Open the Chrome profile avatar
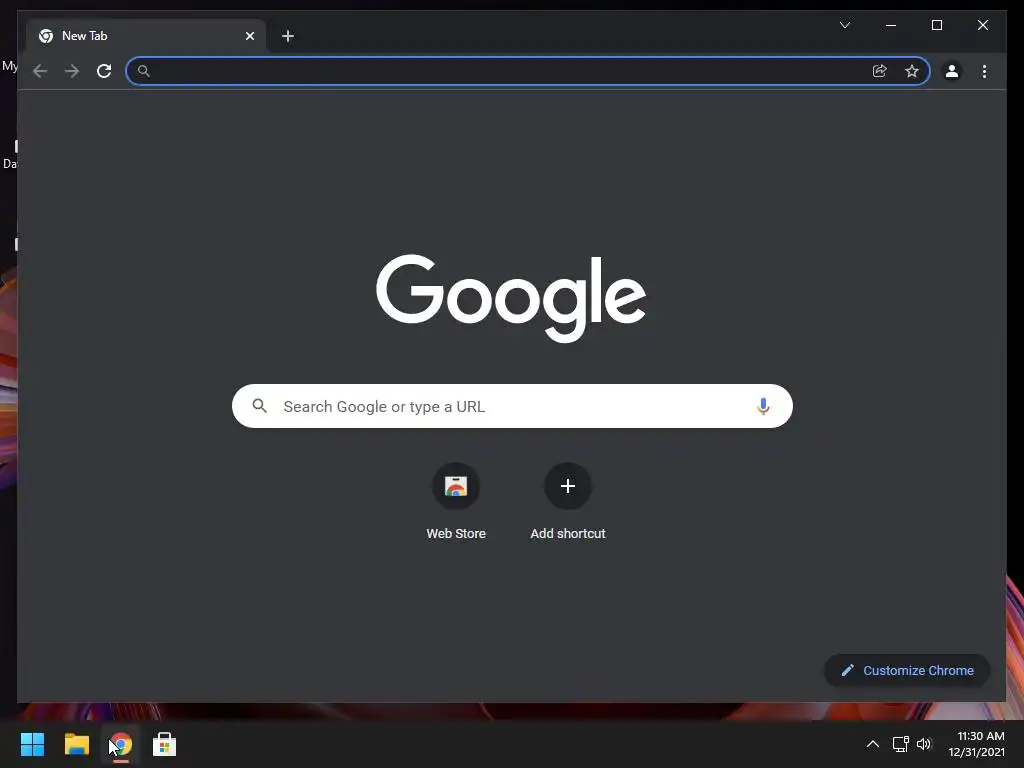 pyautogui.click(x=952, y=71)
